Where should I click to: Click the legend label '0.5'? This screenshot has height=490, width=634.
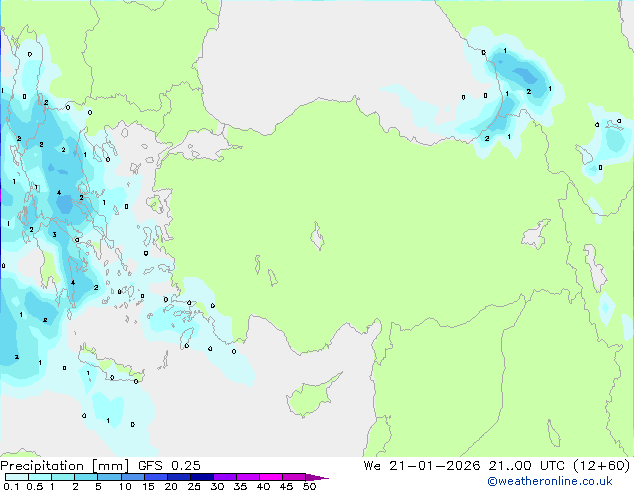(x=34, y=486)
